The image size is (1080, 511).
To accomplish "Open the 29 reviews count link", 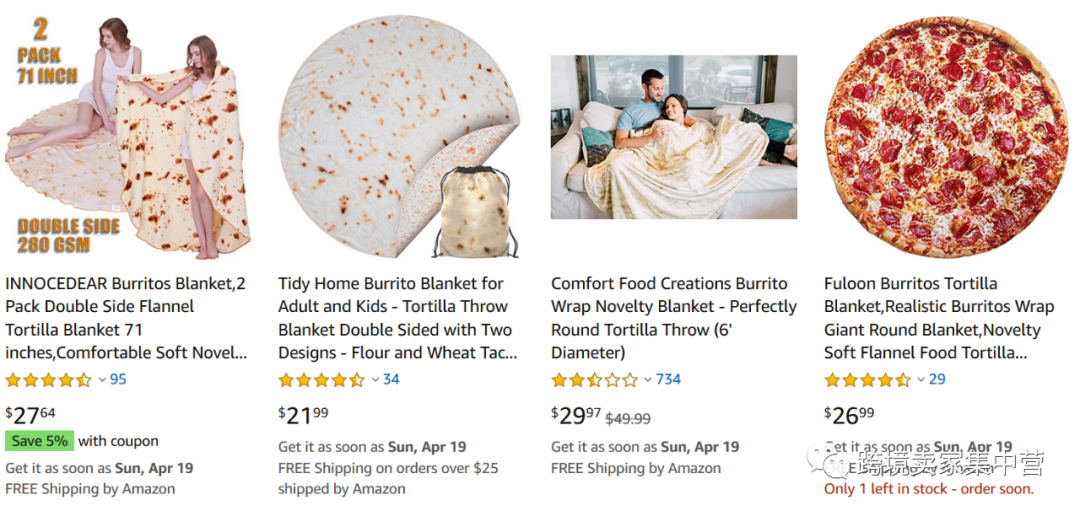I will (937, 380).
